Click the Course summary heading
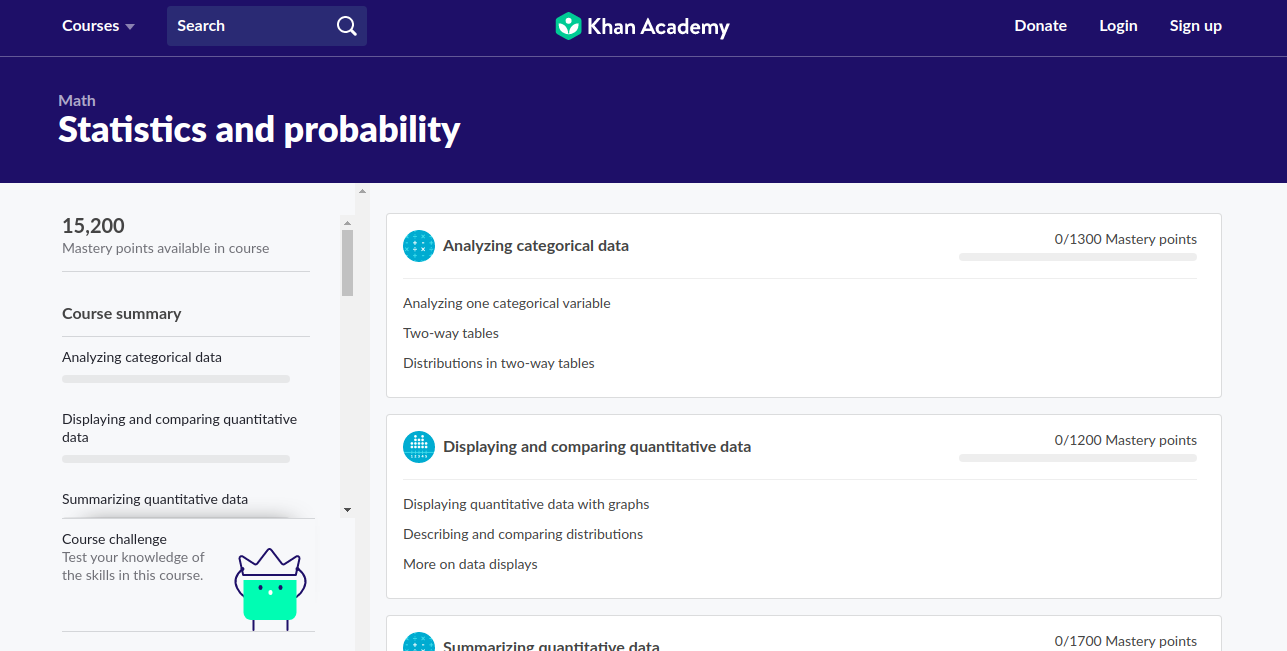 pyautogui.click(x=122, y=314)
